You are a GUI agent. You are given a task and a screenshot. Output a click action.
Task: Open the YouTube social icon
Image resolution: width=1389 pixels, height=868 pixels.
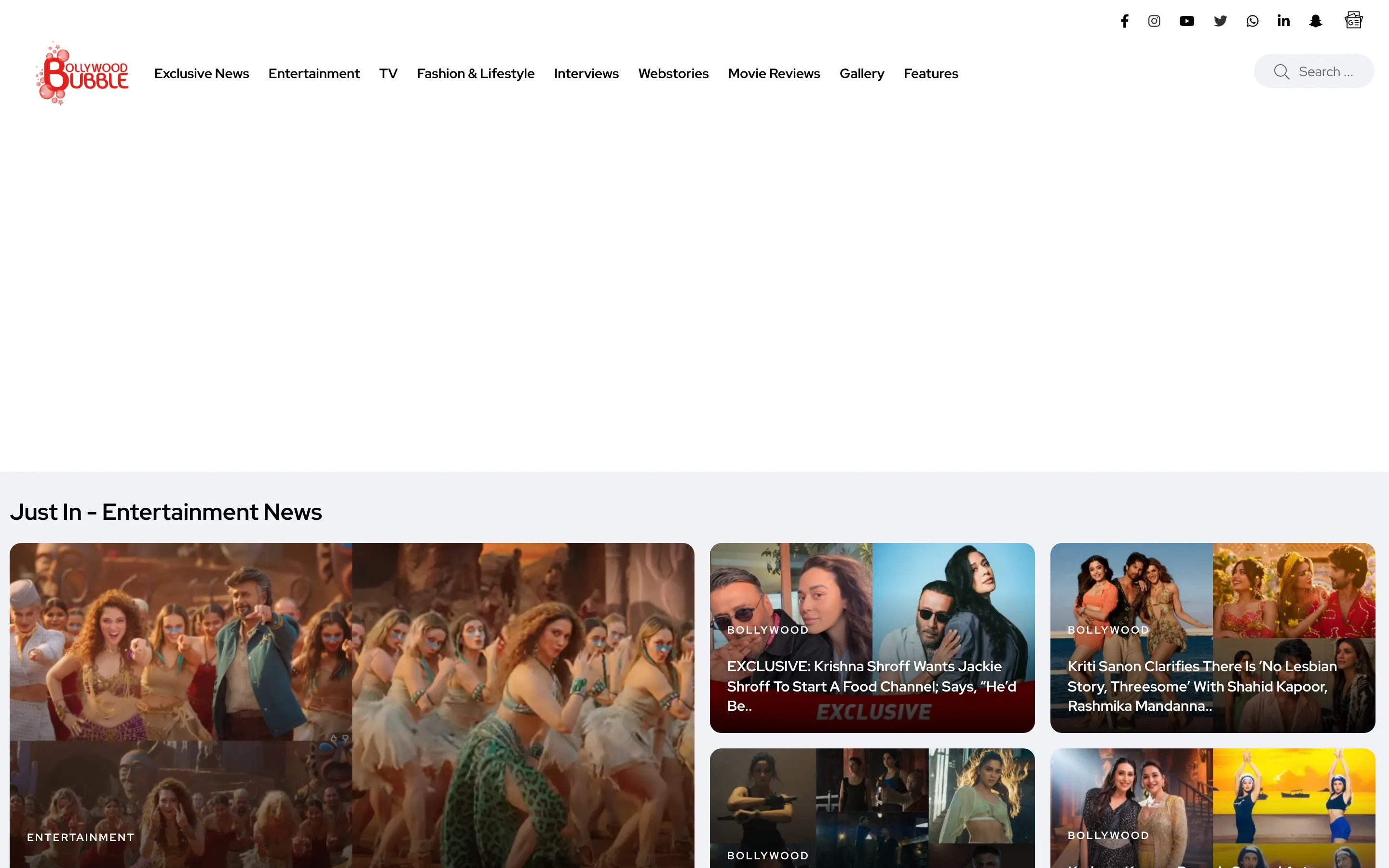pyautogui.click(x=1187, y=21)
